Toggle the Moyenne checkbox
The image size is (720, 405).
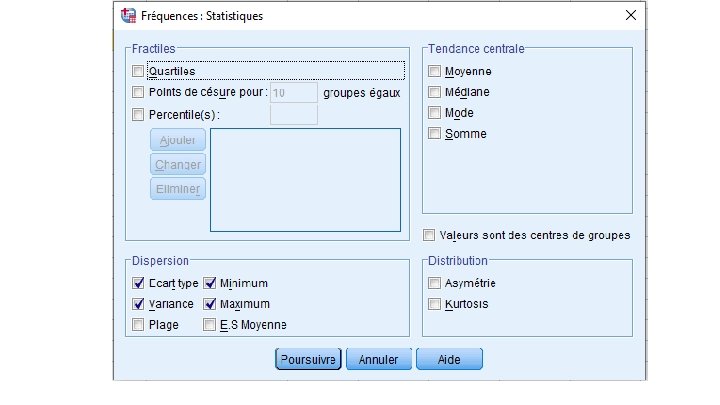coord(434,71)
